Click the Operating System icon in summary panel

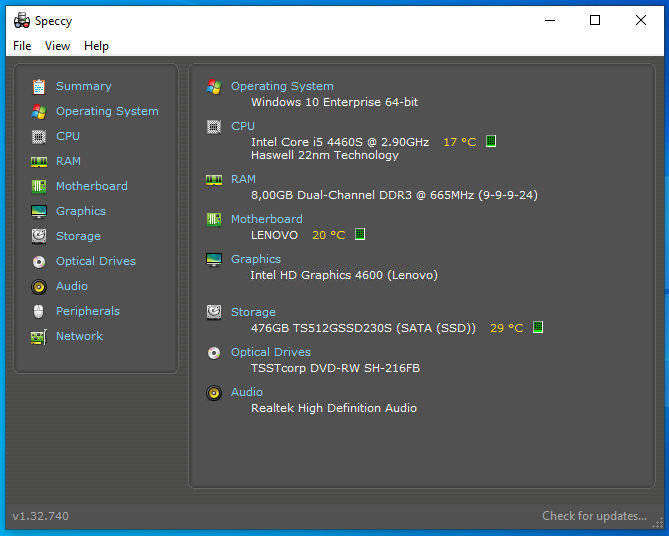tap(214, 87)
